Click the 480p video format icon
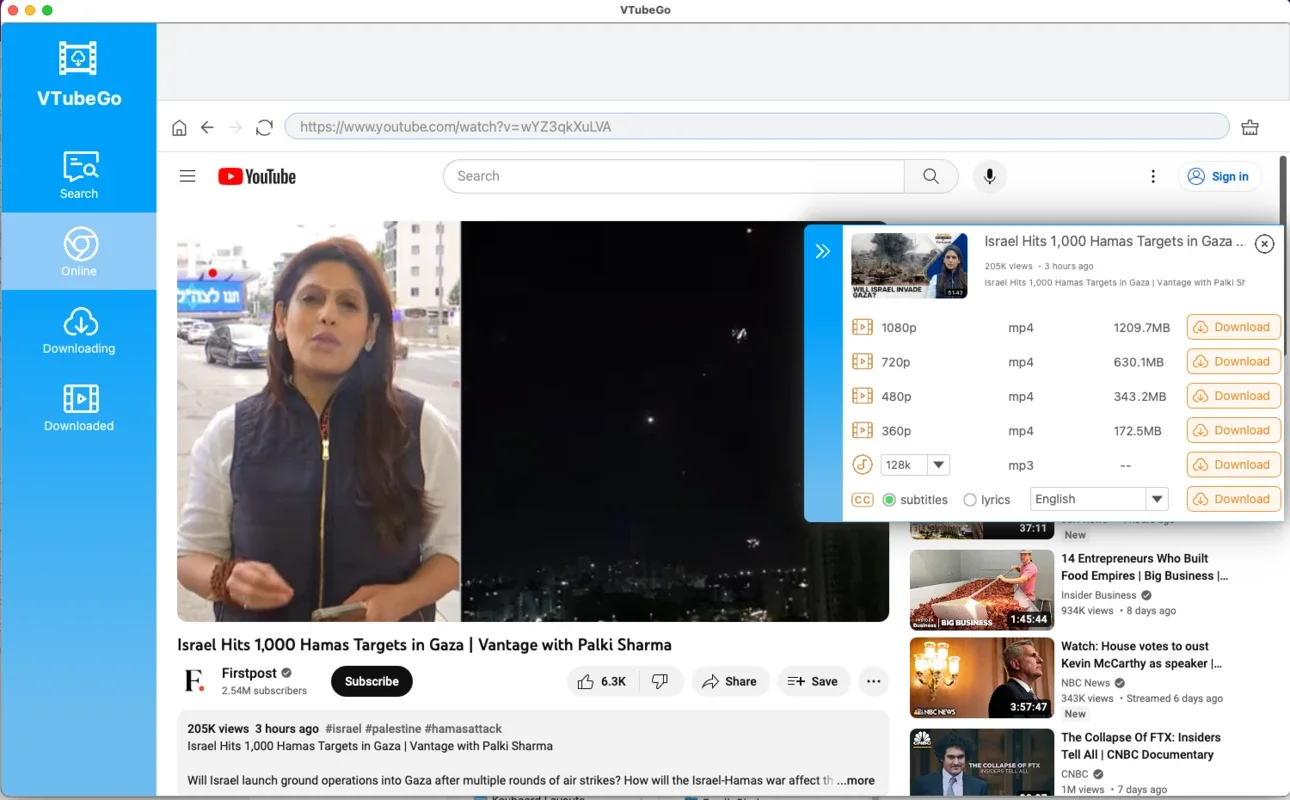Image resolution: width=1290 pixels, height=800 pixels. (x=862, y=396)
